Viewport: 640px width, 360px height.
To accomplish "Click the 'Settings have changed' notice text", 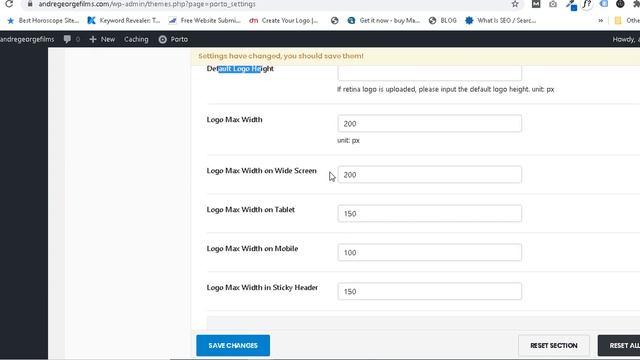I will 281,56.
